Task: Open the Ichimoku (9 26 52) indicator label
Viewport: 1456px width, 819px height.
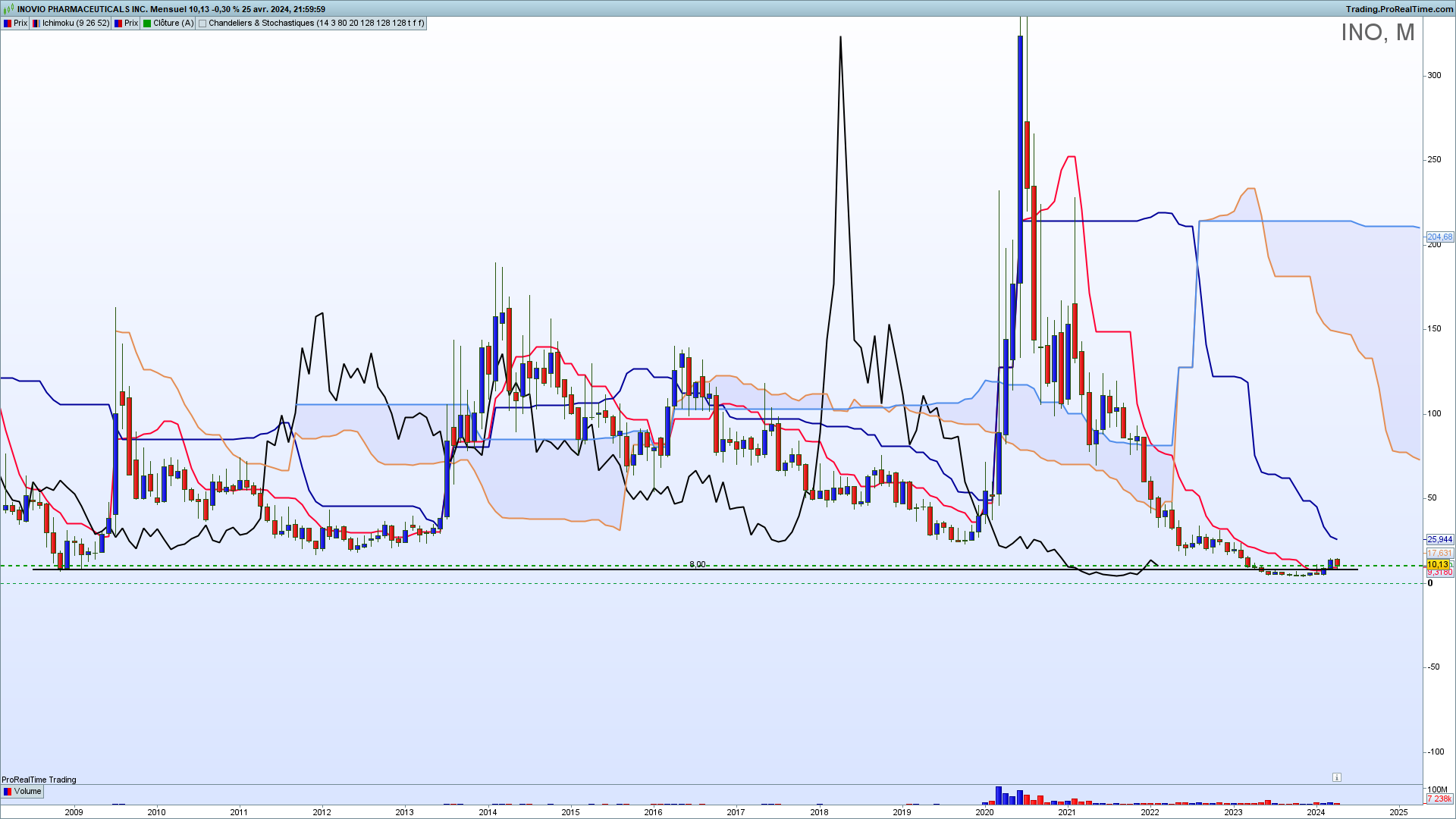Action: point(71,24)
